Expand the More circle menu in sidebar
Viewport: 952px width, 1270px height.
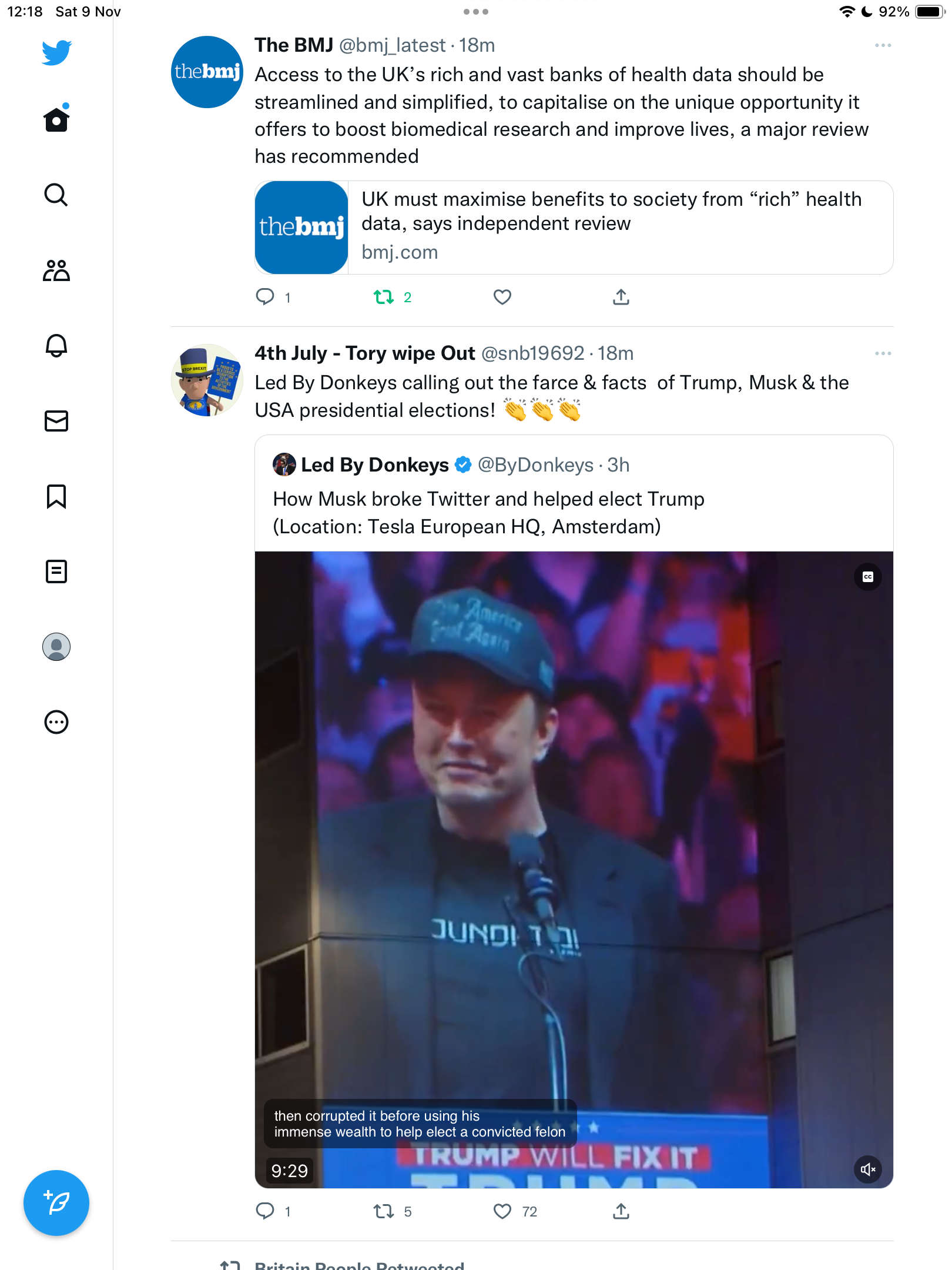56,722
